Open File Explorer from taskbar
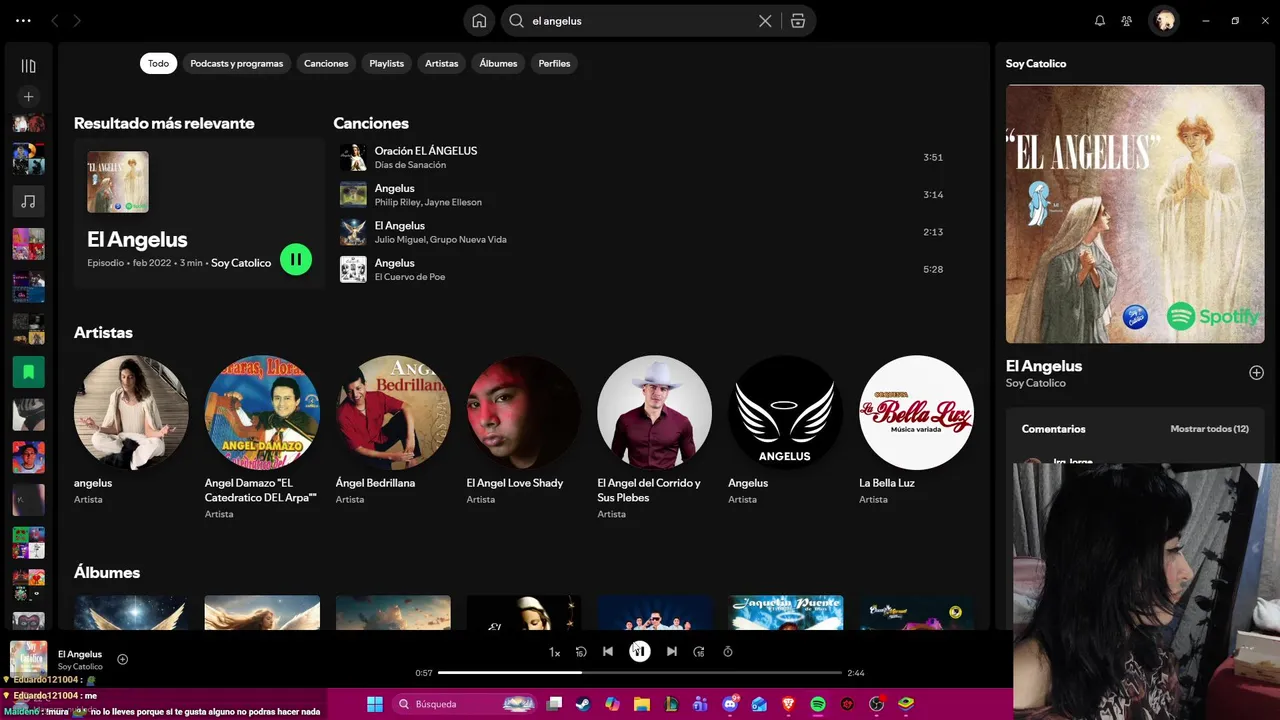The width and height of the screenshot is (1280, 720). coord(642,704)
